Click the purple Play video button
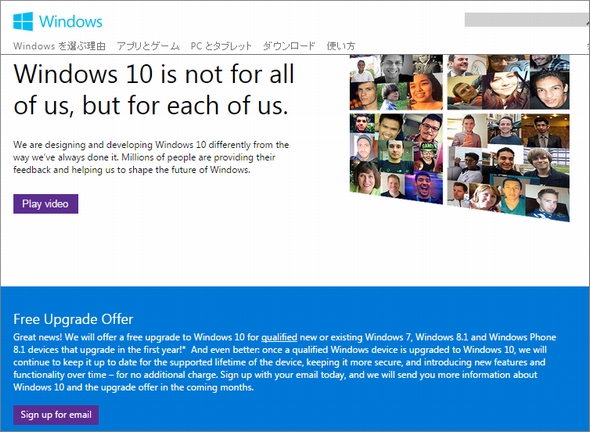This screenshot has height=432, width=590. pyautogui.click(x=46, y=204)
